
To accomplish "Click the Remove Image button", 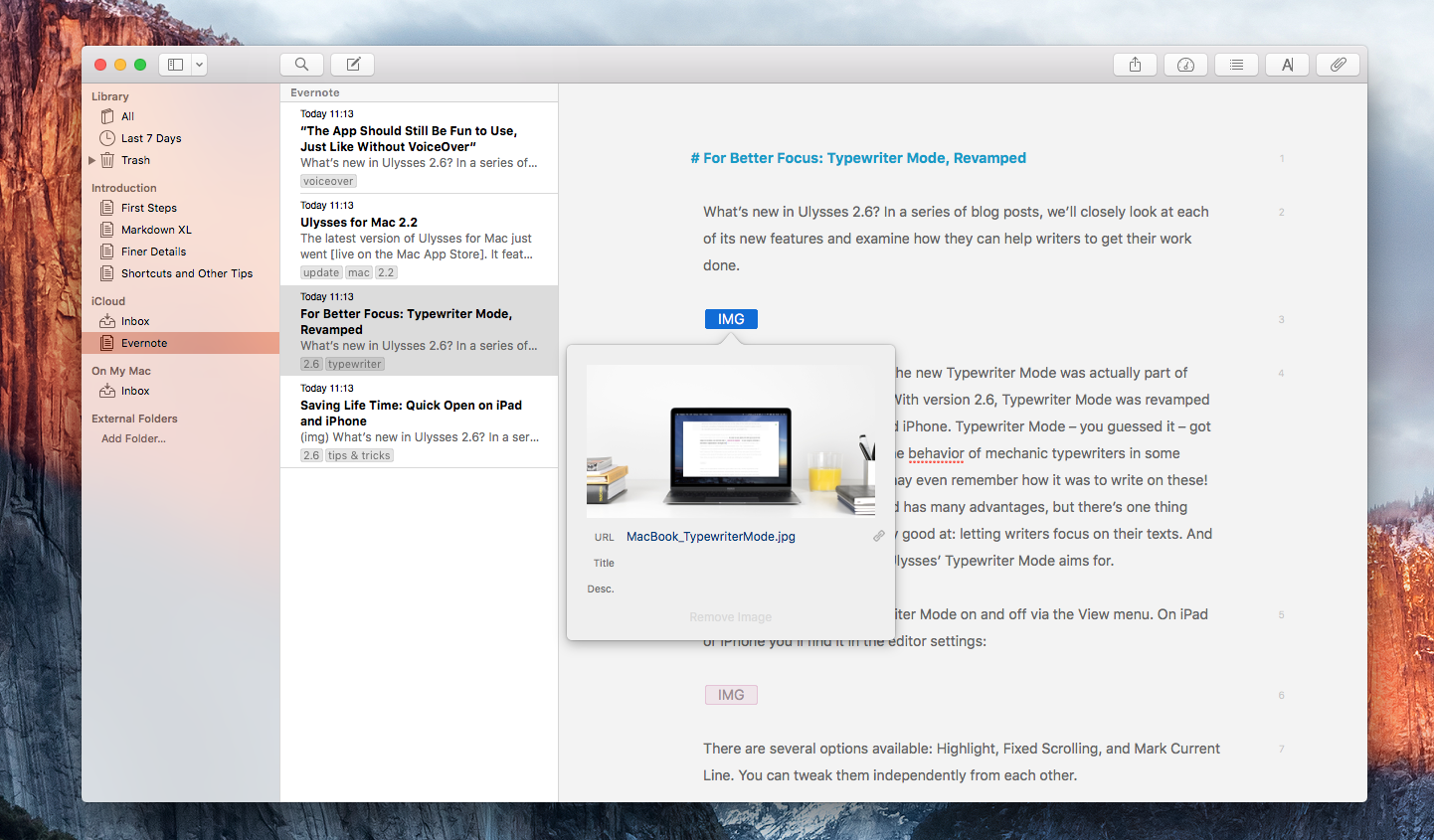I will pos(730,617).
